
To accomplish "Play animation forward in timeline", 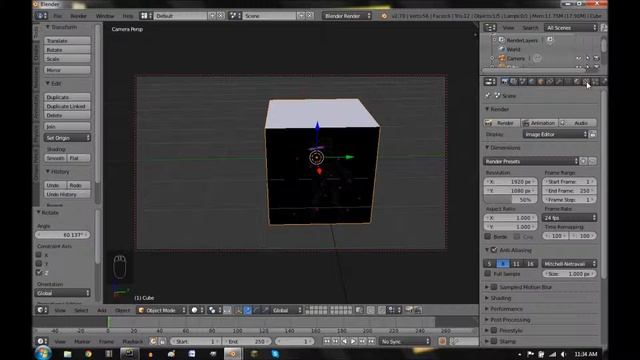I will point(353,341).
